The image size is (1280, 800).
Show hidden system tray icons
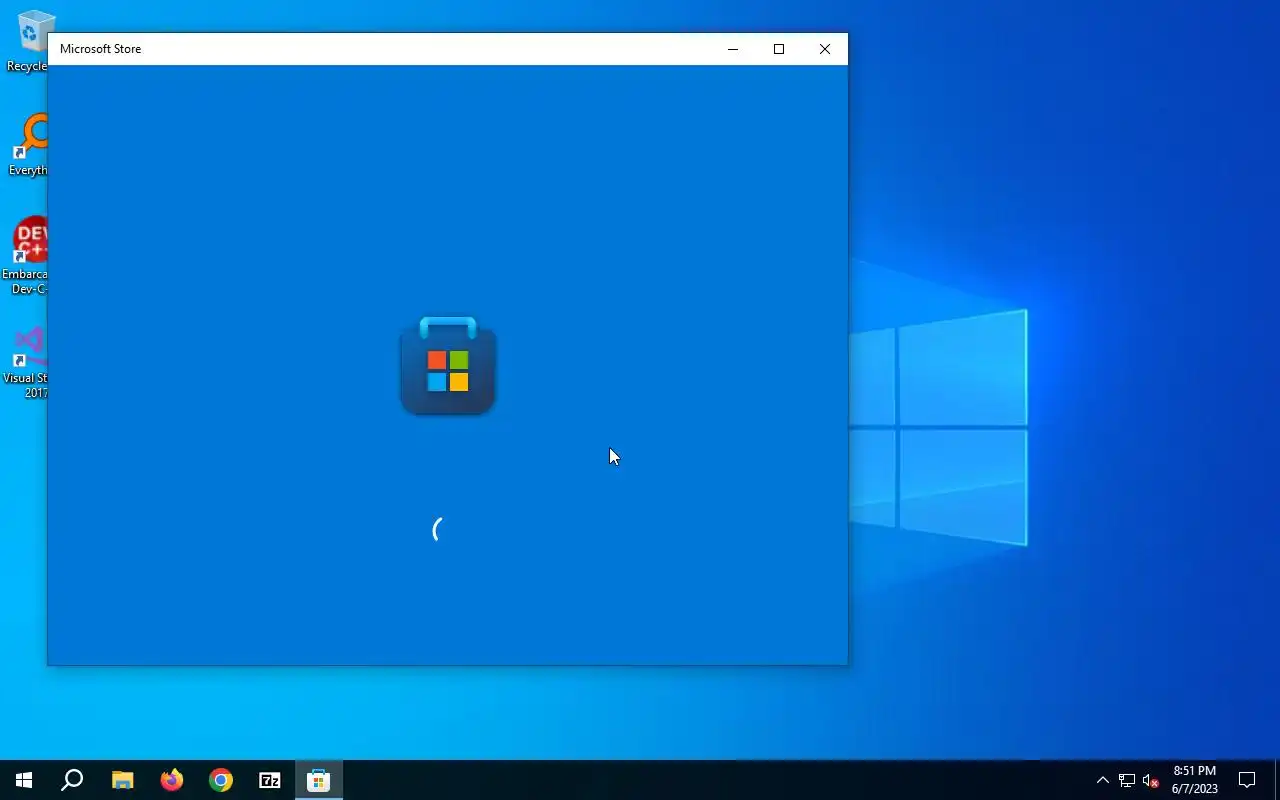(1102, 780)
